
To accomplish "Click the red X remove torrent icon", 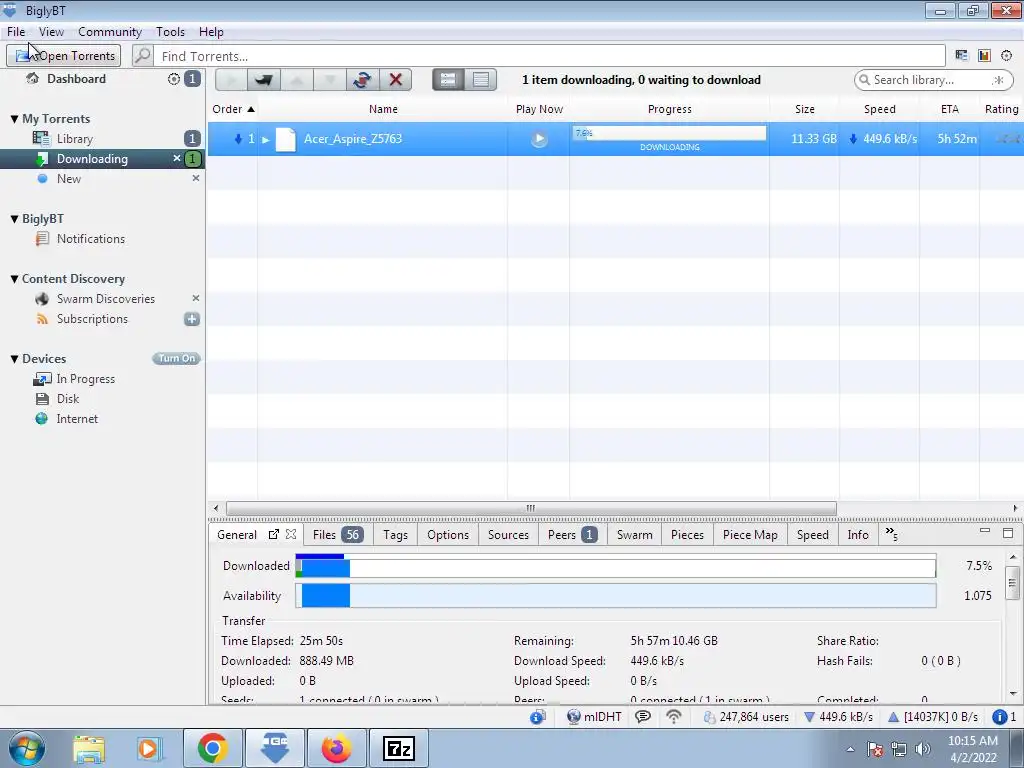I will click(395, 80).
